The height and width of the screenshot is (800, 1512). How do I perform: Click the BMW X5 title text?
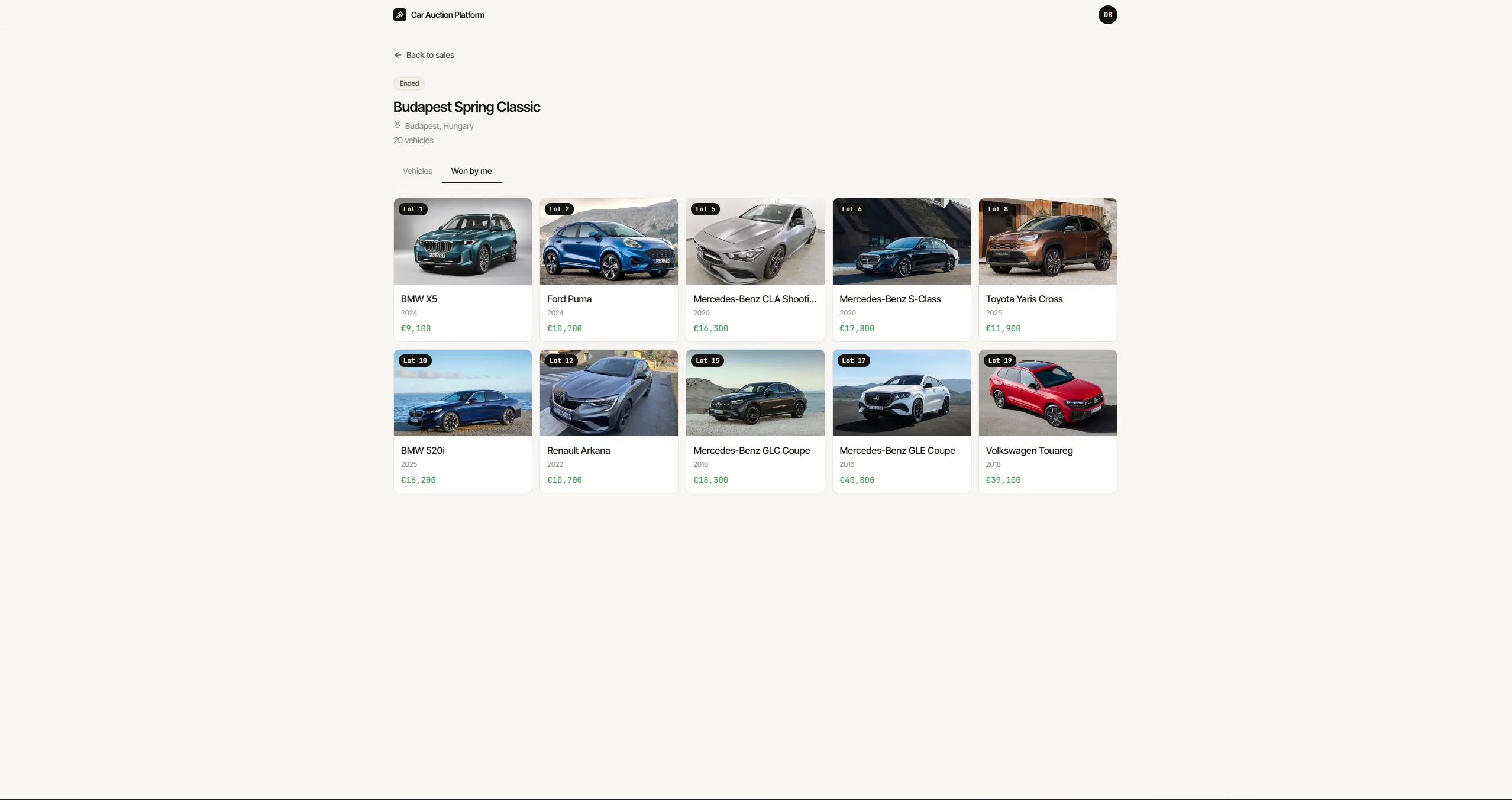[x=419, y=299]
